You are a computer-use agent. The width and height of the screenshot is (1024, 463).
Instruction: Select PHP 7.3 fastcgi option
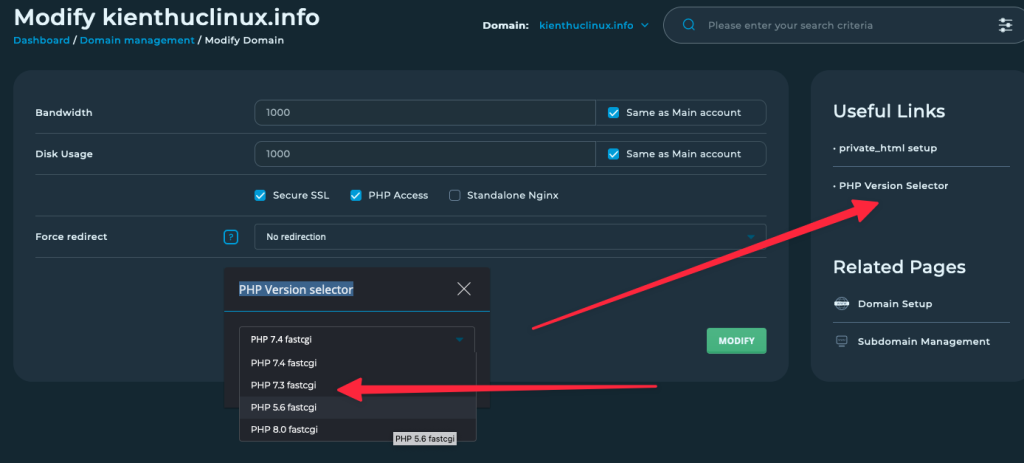click(283, 385)
